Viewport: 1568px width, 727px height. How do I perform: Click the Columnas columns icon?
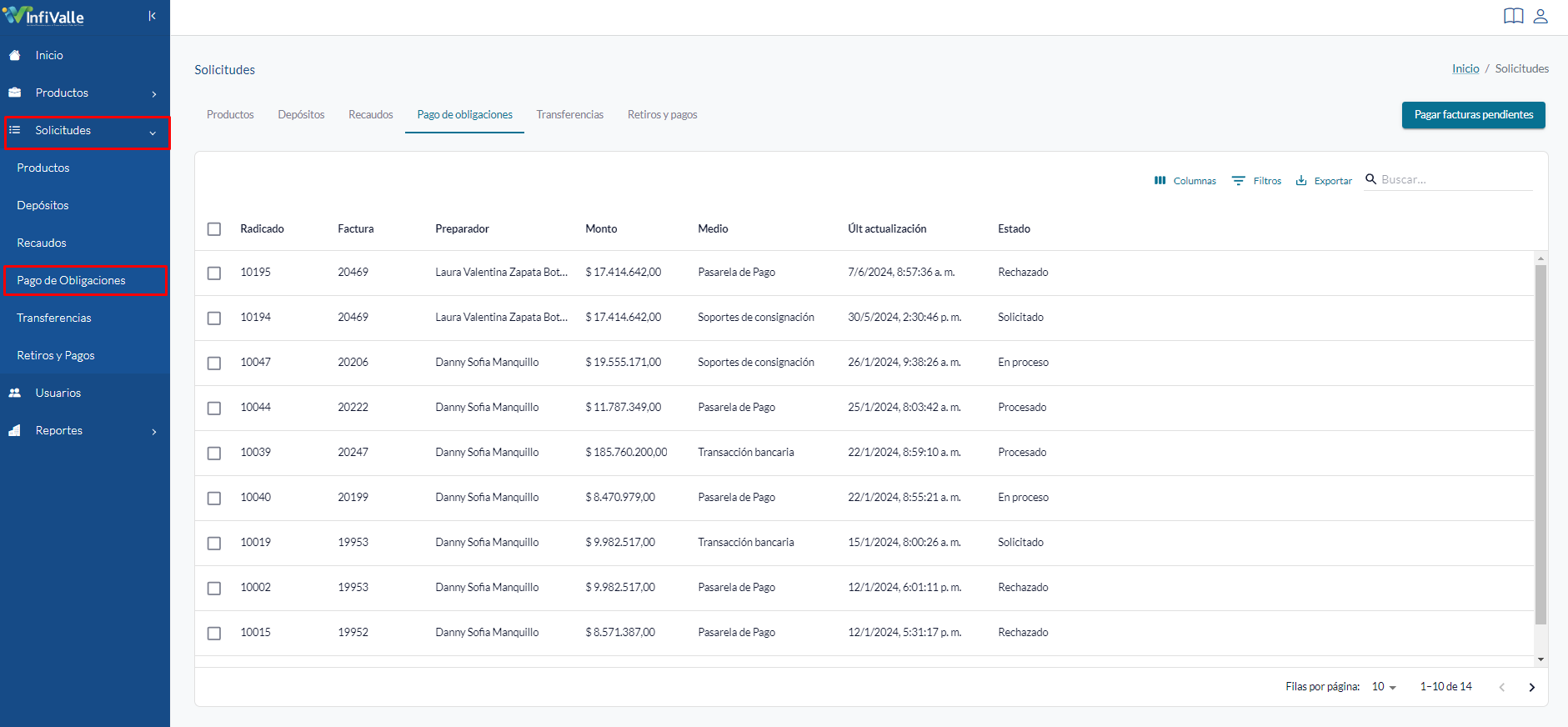(1160, 180)
